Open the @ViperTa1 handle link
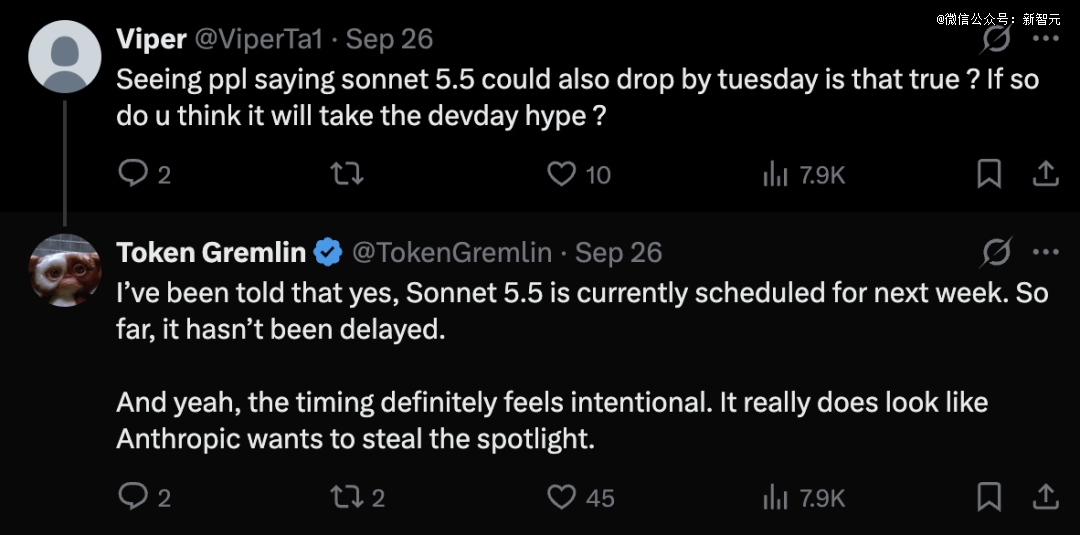This screenshot has height=535, width=1080. [x=259, y=39]
